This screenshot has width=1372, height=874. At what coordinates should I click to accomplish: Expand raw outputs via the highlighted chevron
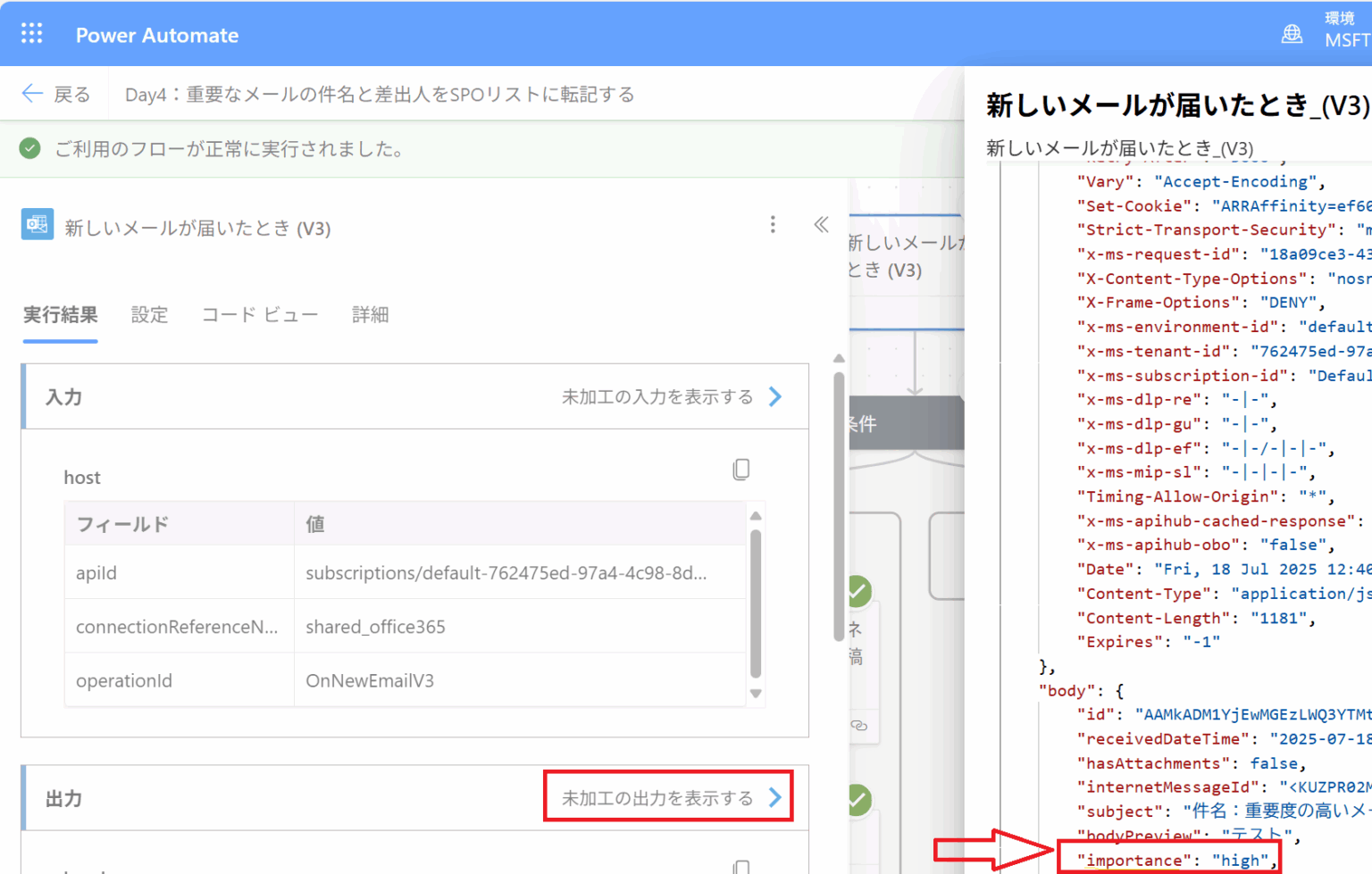tap(775, 797)
